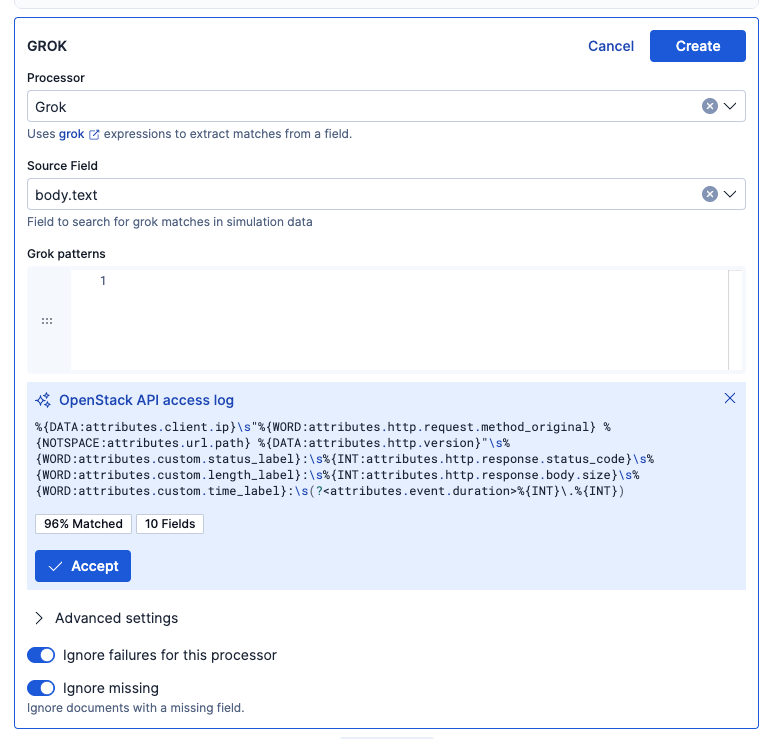Clear the Processor field selection

[709, 106]
